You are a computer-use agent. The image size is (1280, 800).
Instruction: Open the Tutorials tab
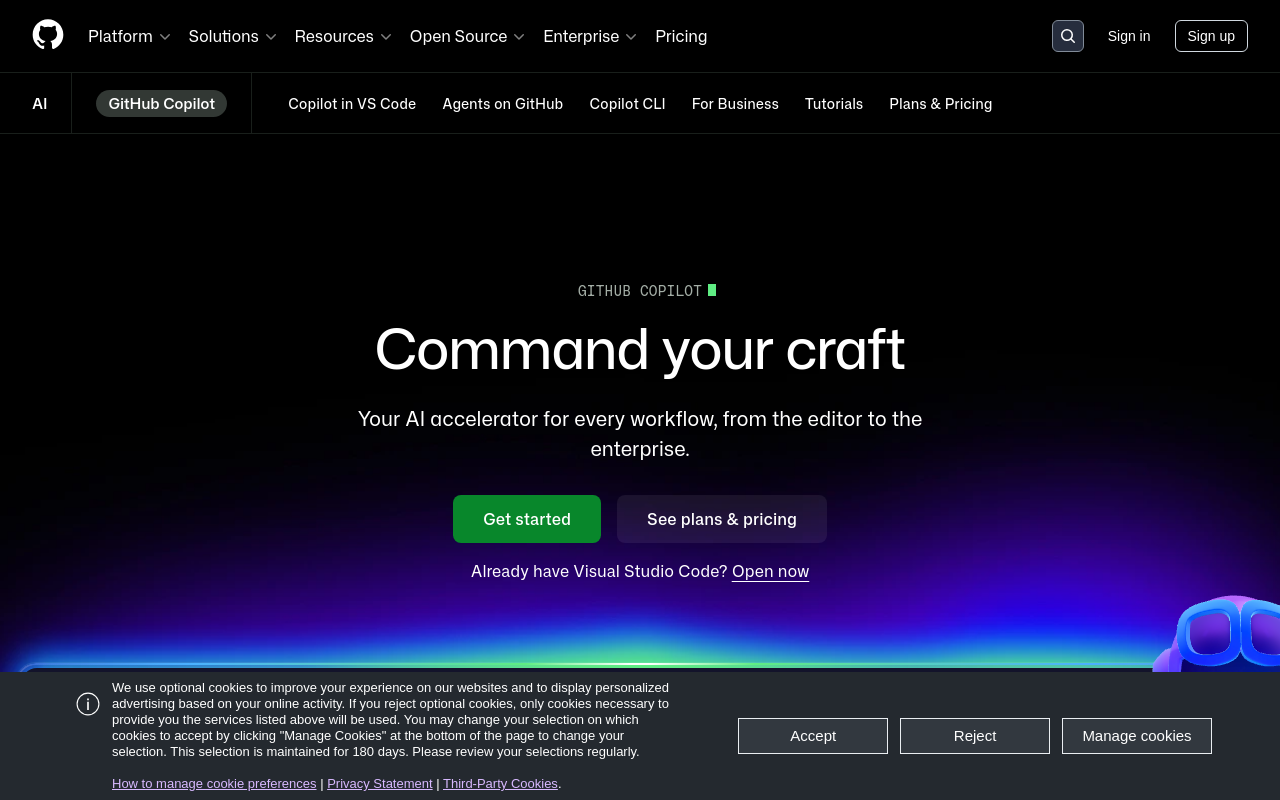coord(834,103)
